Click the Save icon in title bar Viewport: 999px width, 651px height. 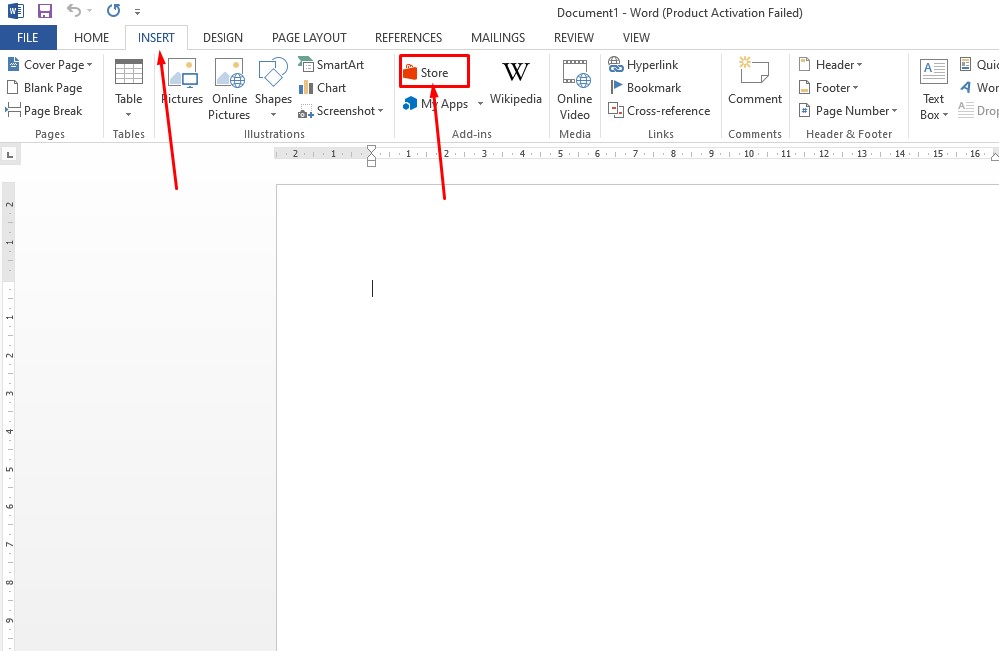pos(45,12)
